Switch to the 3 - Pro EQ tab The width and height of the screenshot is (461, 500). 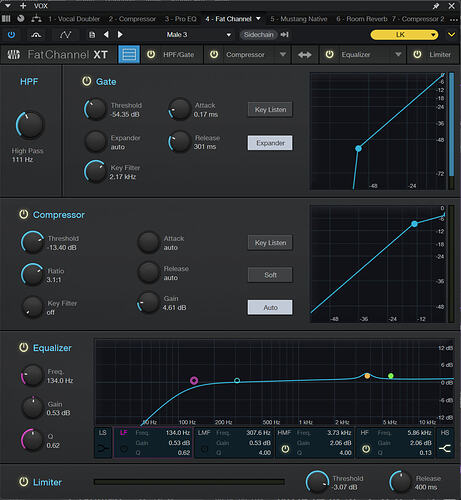tap(180, 19)
